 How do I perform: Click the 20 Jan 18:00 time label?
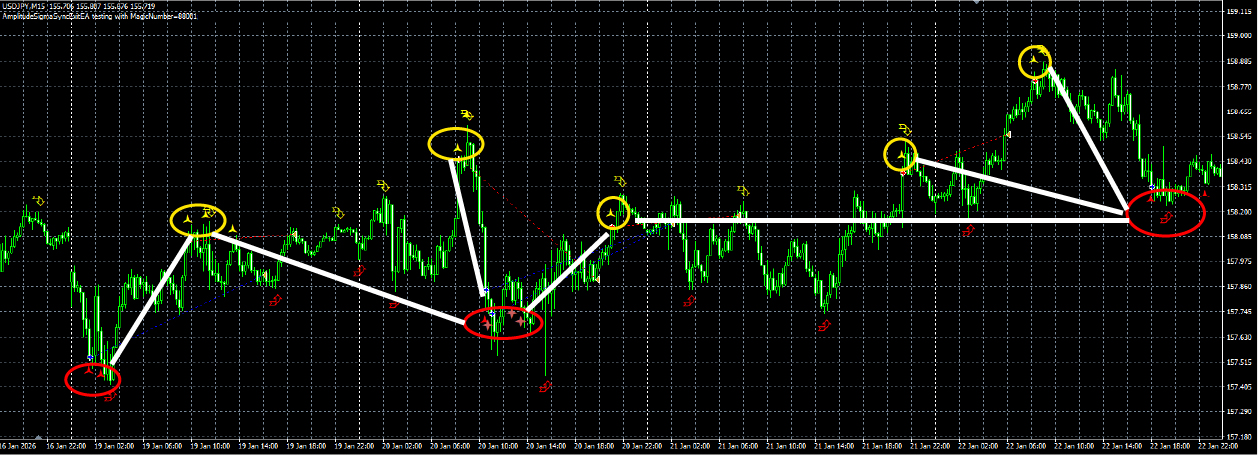click(593, 446)
